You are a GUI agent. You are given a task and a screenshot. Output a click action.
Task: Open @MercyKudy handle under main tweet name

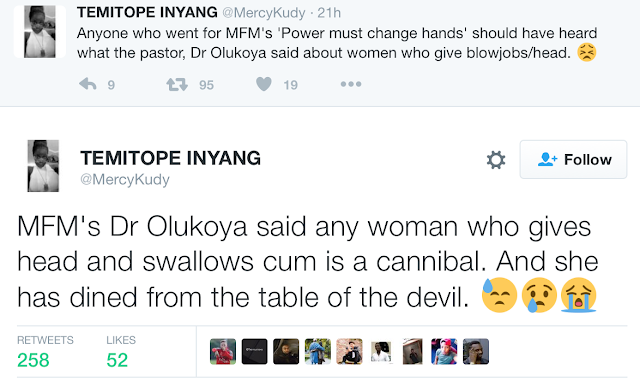(x=125, y=179)
